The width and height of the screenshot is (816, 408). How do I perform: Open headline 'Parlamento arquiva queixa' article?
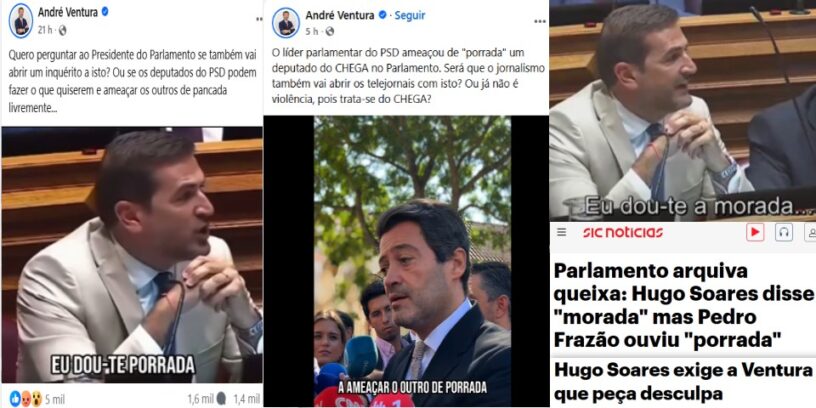click(x=683, y=305)
